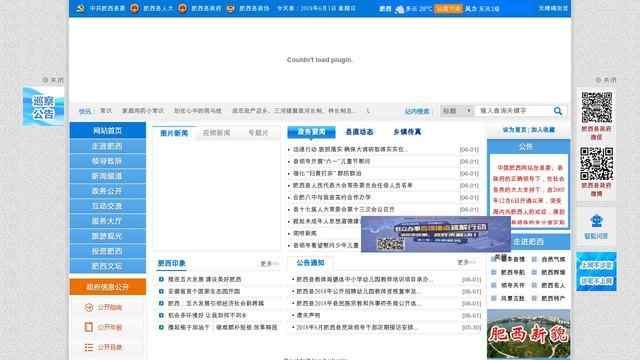This screenshot has height=360, width=640.
Task: Click the orange 政府信息公开 header button
Action: tap(107, 287)
